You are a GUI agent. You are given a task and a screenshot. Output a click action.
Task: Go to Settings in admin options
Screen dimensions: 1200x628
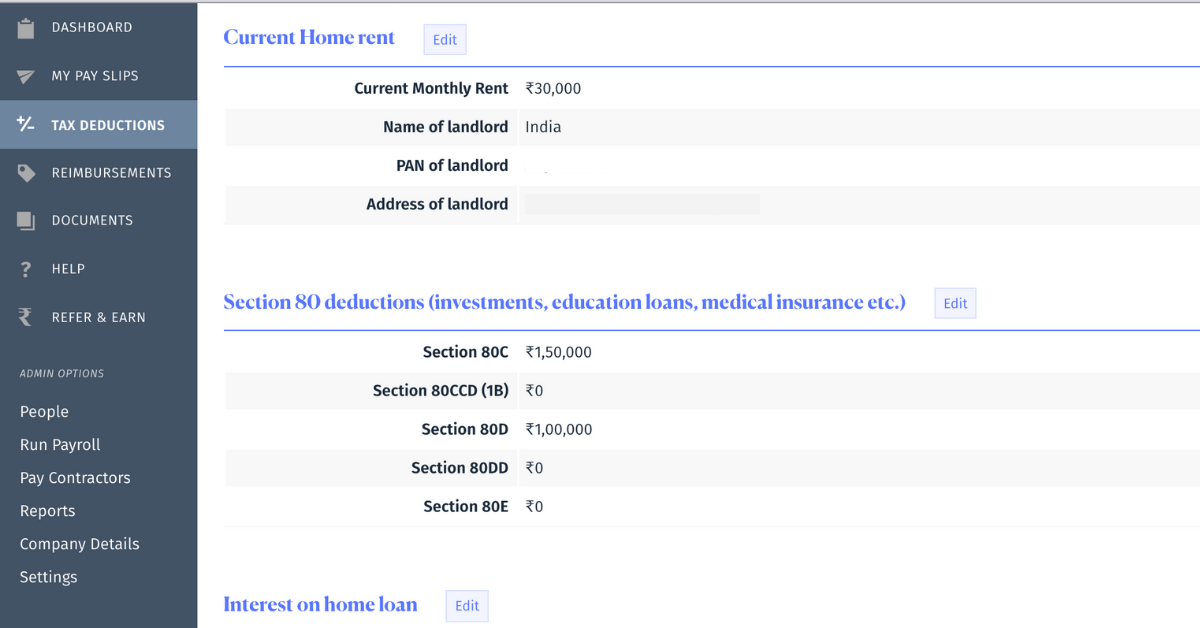(x=48, y=577)
